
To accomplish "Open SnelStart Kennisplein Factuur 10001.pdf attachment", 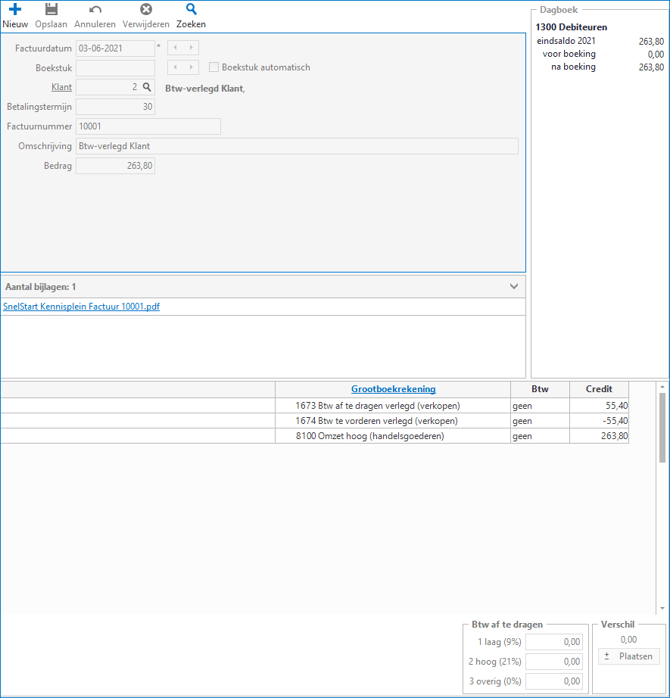I will (81, 307).
